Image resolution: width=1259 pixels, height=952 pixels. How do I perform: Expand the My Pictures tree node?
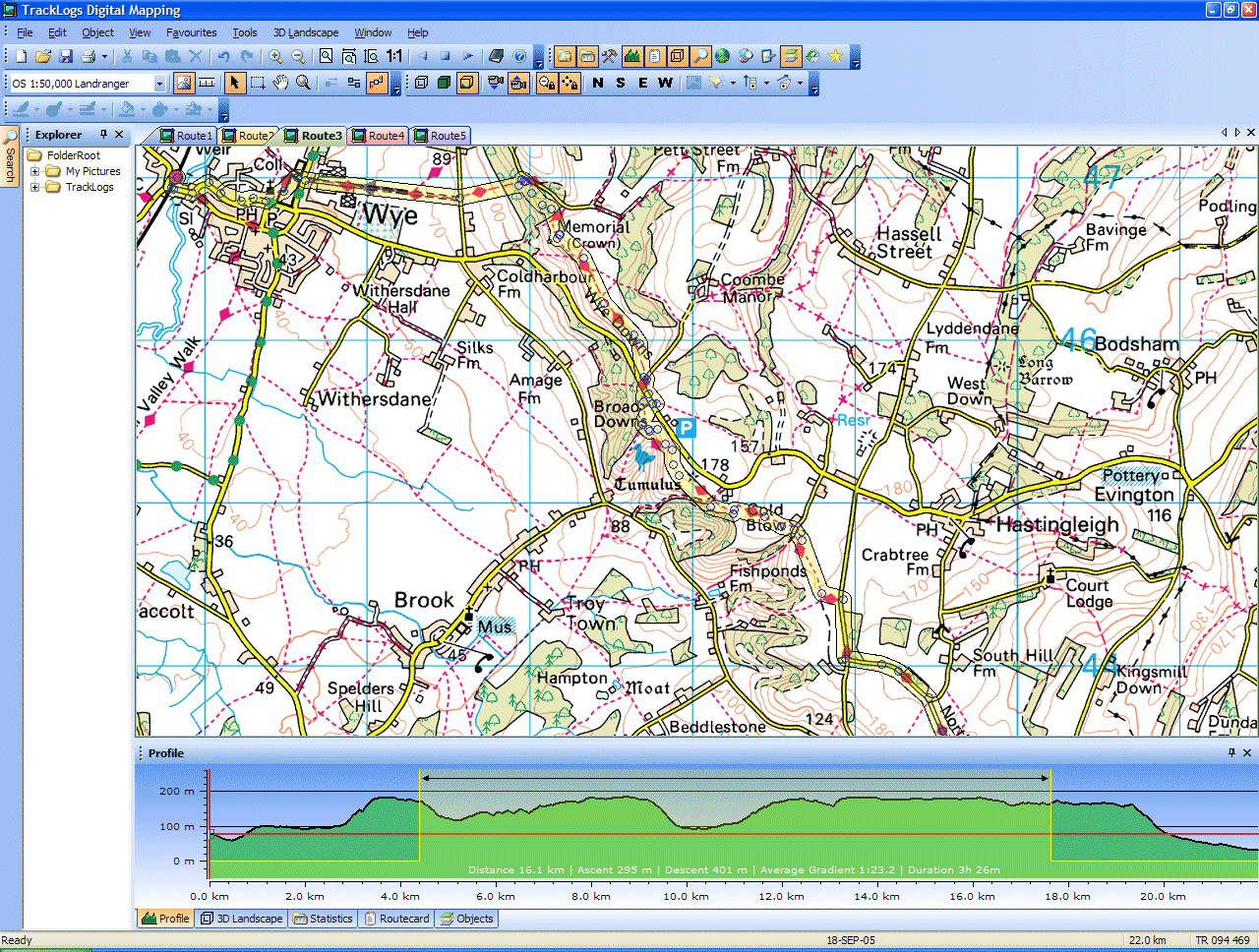point(35,171)
